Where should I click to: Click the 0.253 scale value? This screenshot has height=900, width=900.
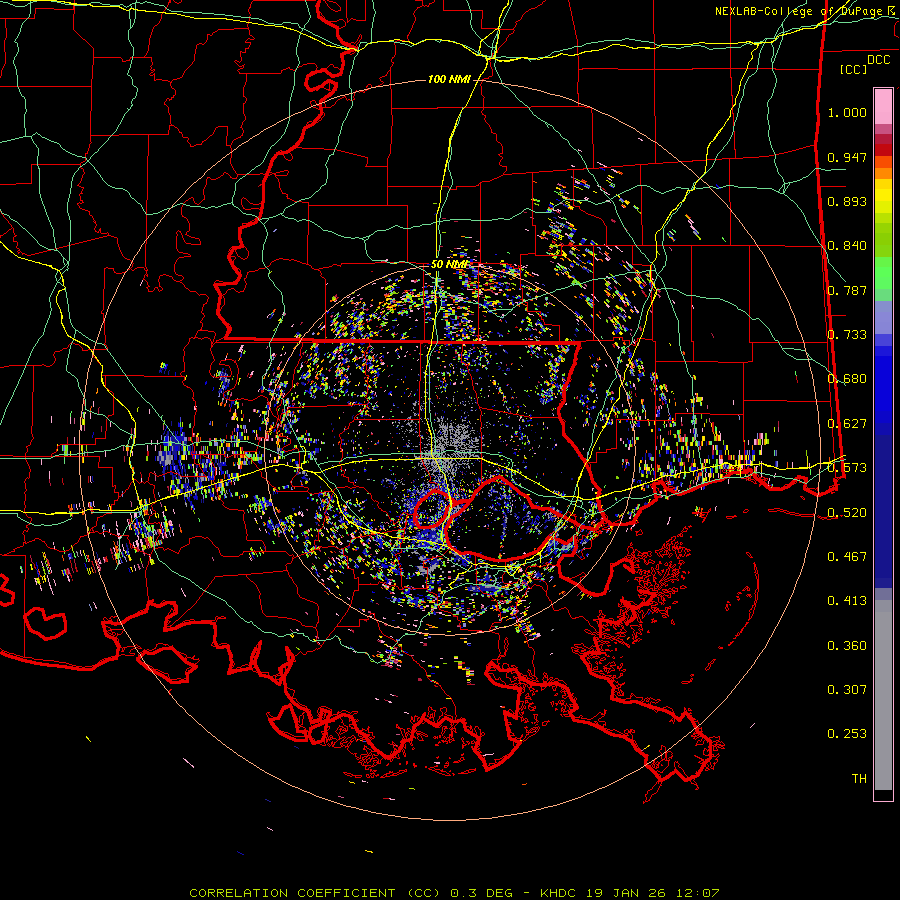pyautogui.click(x=847, y=734)
